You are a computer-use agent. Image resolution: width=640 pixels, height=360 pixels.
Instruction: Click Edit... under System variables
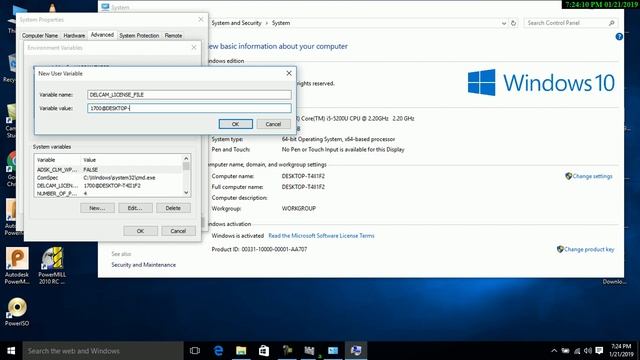pos(135,208)
